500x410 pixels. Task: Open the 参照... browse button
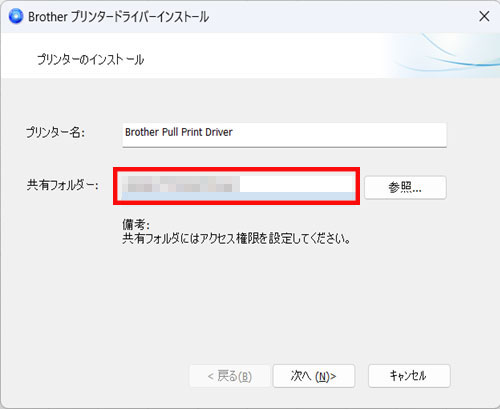click(x=405, y=187)
